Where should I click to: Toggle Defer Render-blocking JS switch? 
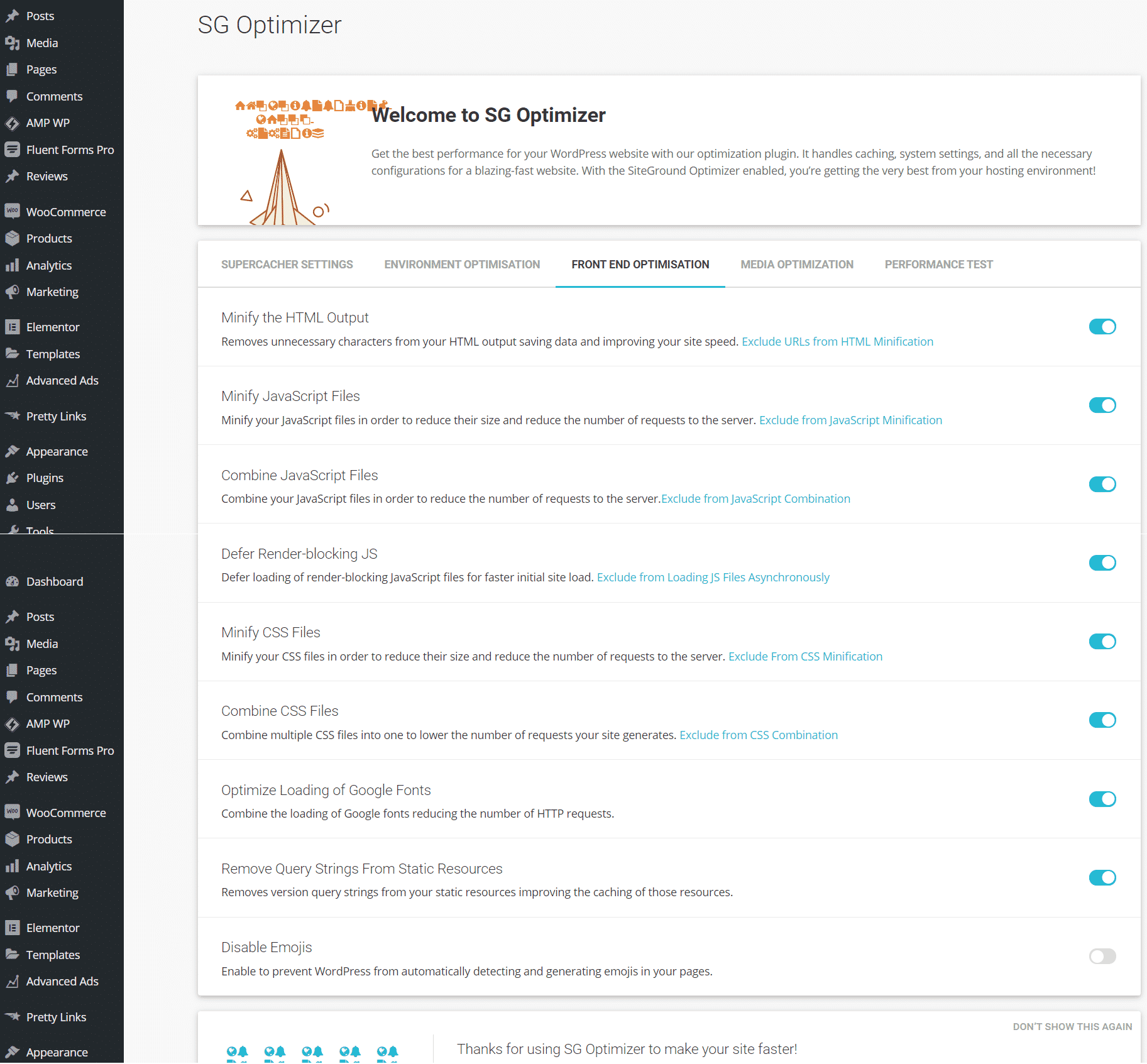[1102, 562]
